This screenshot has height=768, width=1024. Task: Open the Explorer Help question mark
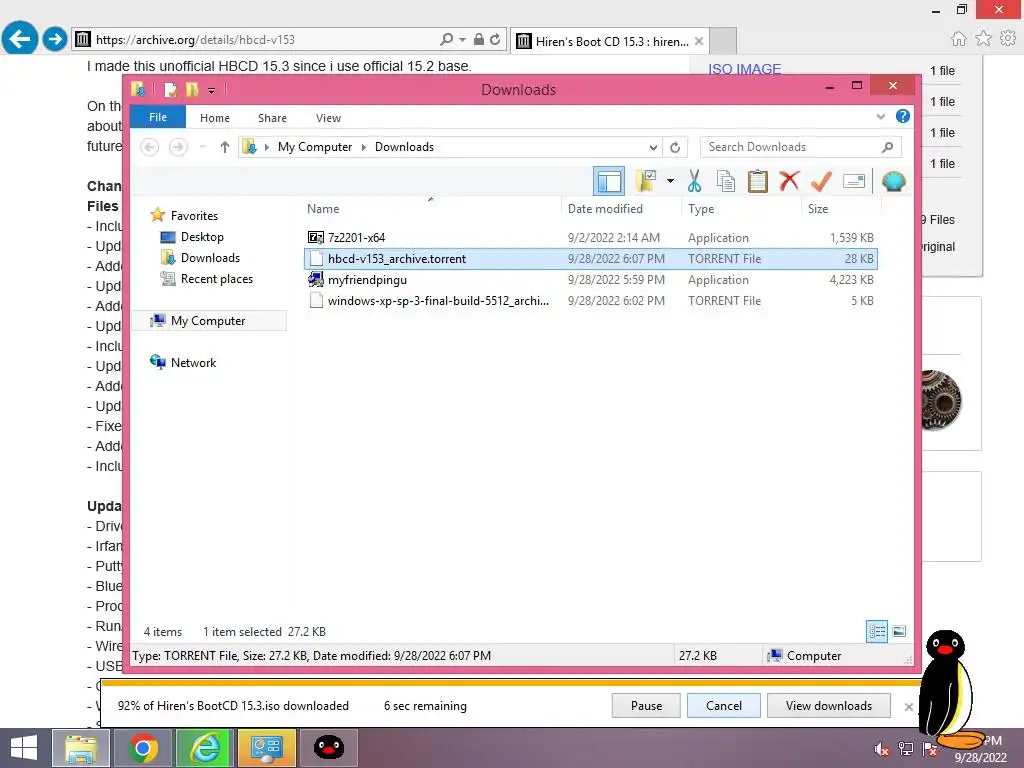(x=903, y=116)
